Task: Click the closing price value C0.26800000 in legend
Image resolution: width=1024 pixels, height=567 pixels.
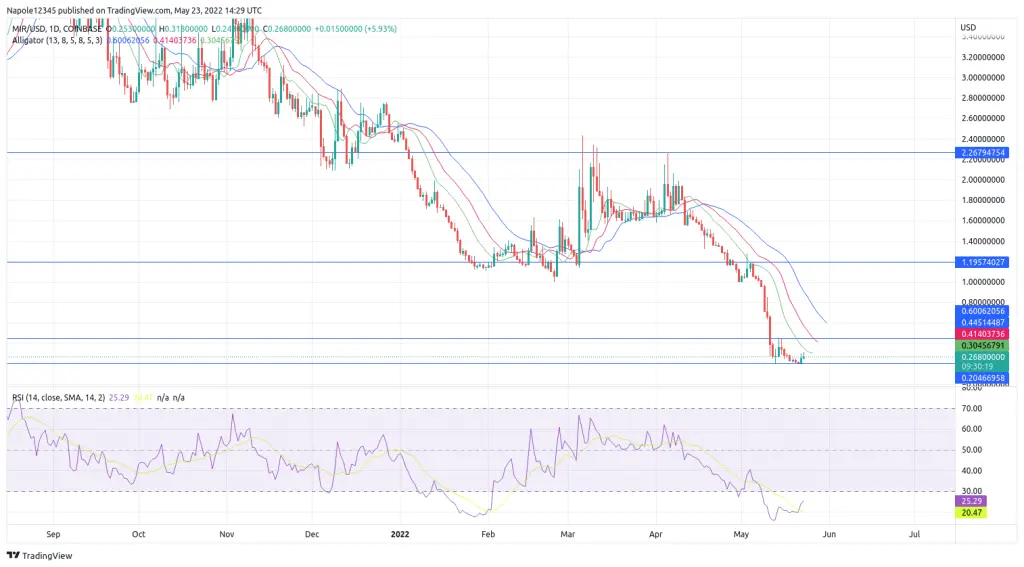Action: pyautogui.click(x=286, y=29)
